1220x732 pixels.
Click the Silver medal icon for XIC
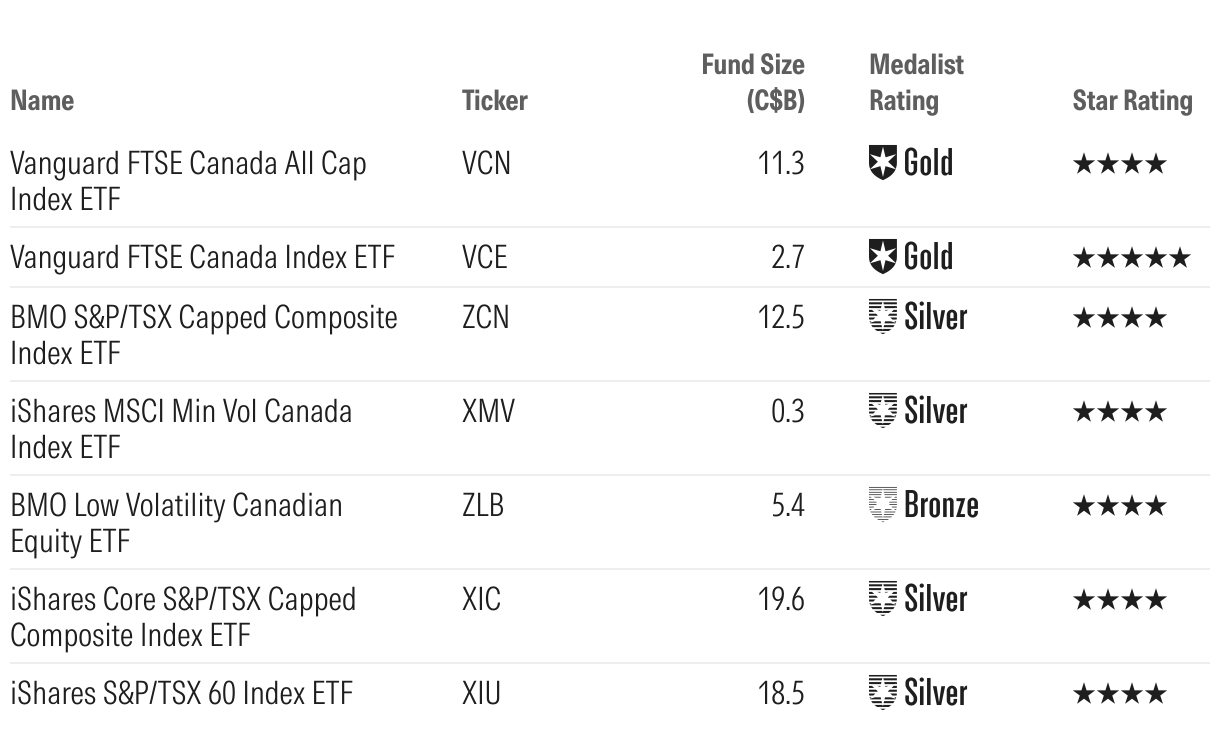883,599
